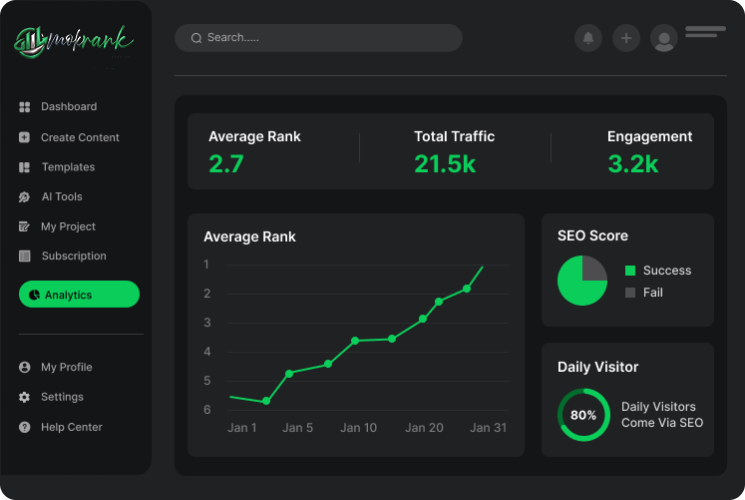This screenshot has height=500, width=745.
Task: Click the gray Fail legend swatch
Action: pyautogui.click(x=630, y=292)
